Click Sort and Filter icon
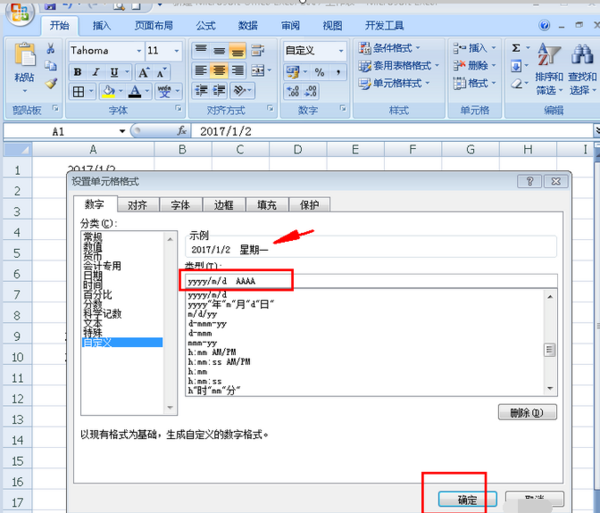600x513 pixels. 548,55
